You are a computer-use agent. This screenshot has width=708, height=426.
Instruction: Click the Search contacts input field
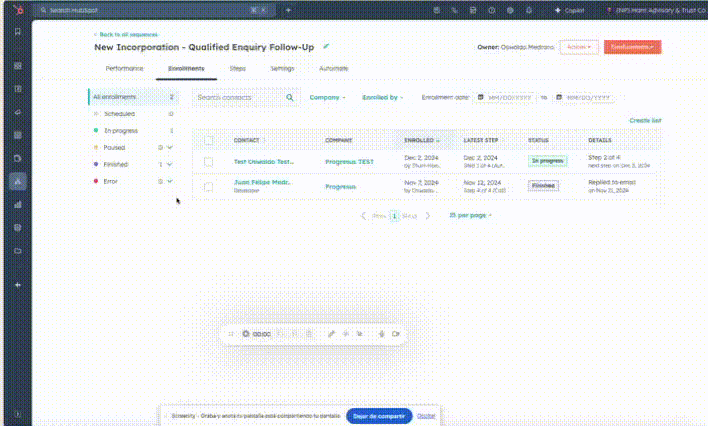[x=238, y=98]
